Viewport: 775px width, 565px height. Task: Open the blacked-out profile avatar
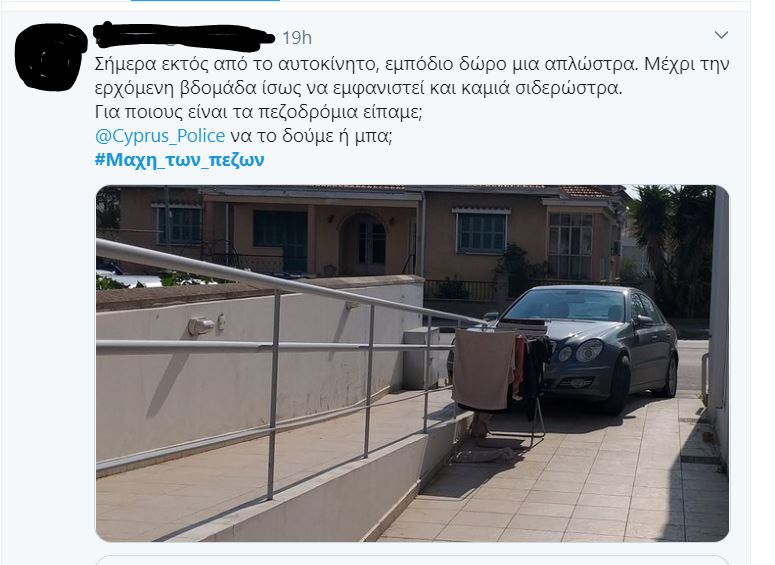49,57
